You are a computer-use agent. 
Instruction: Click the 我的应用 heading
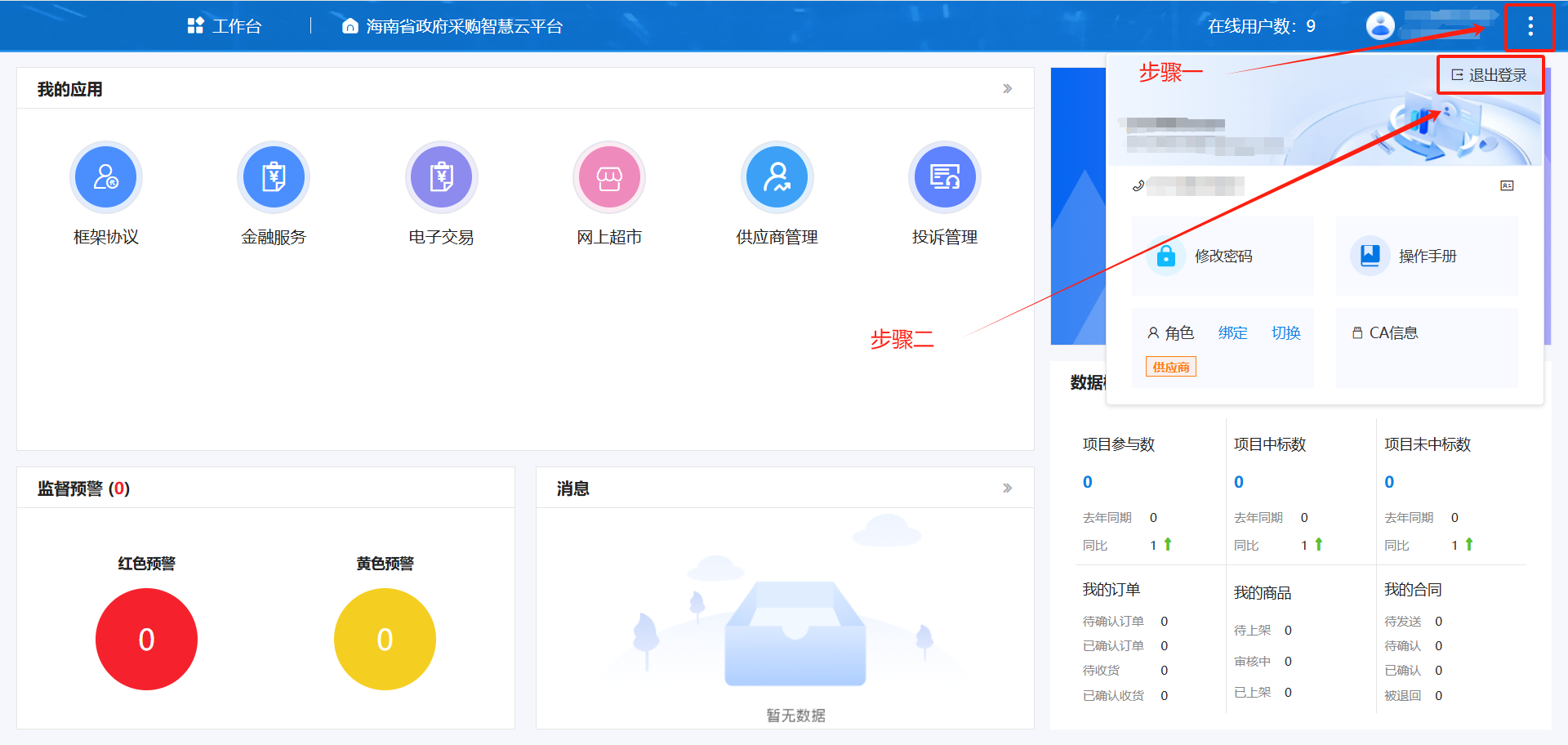[69, 89]
